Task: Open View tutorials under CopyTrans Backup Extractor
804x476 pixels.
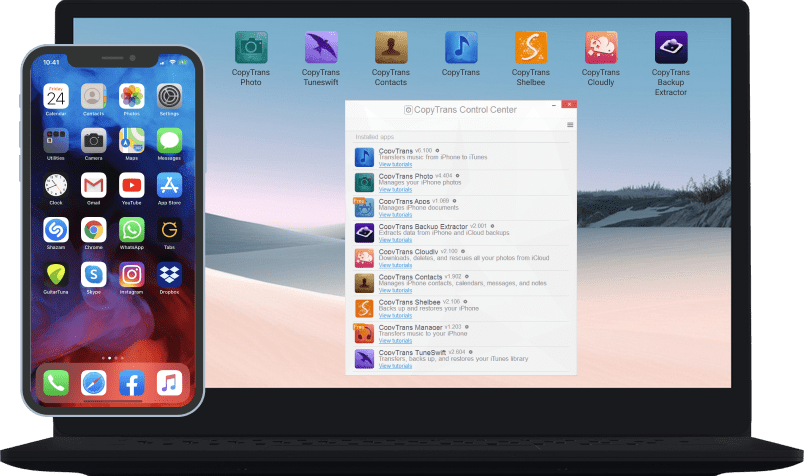Action: tap(395, 240)
